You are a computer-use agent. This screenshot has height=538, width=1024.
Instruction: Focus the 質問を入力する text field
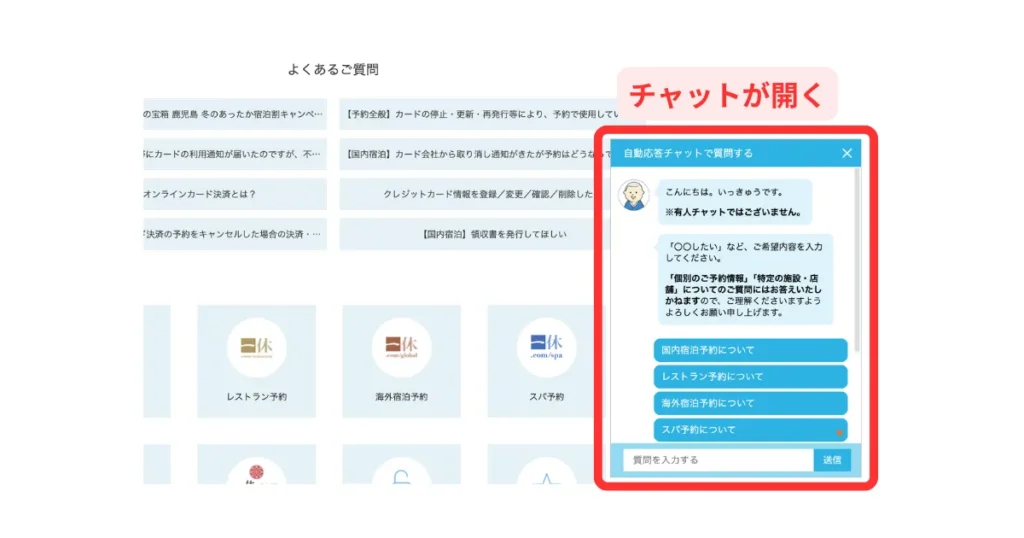[x=717, y=460]
